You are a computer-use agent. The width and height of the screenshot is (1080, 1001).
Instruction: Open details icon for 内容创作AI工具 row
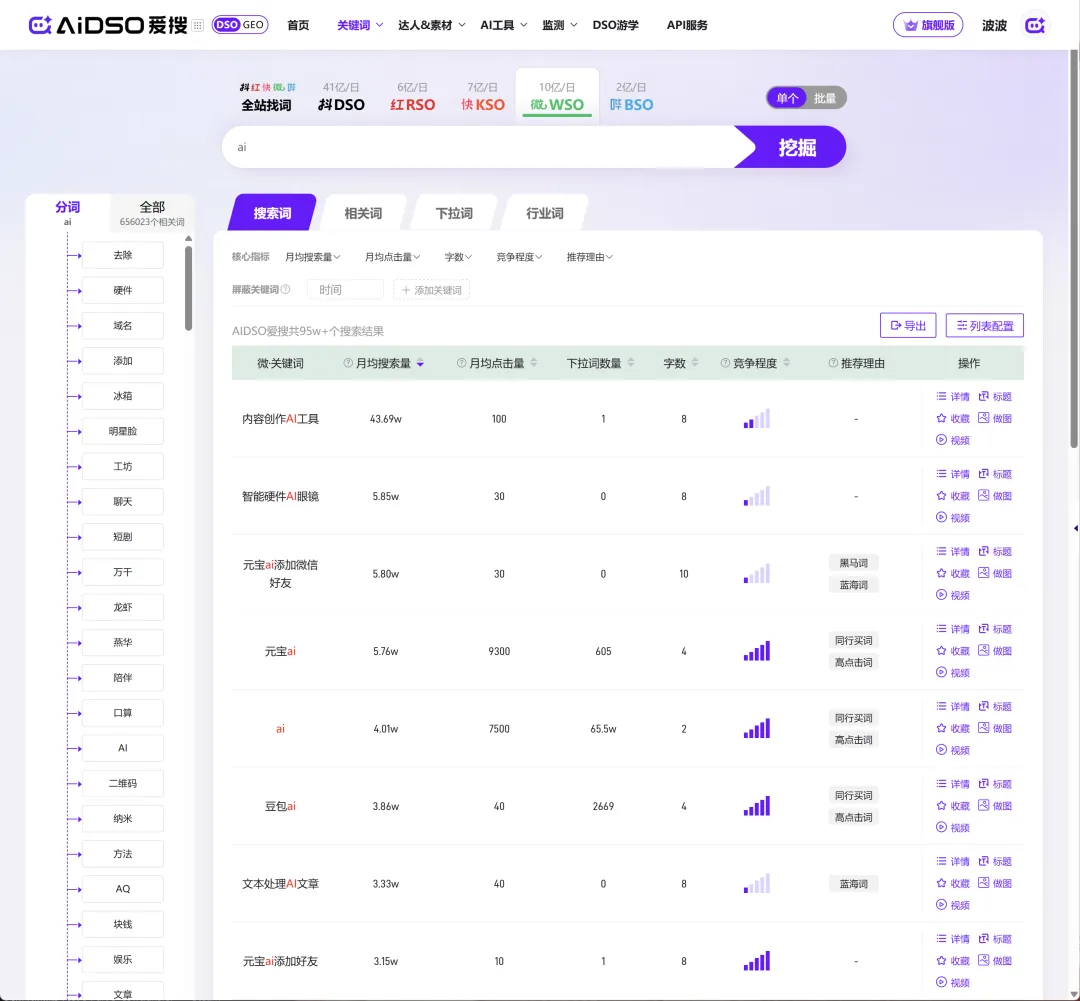pos(941,396)
